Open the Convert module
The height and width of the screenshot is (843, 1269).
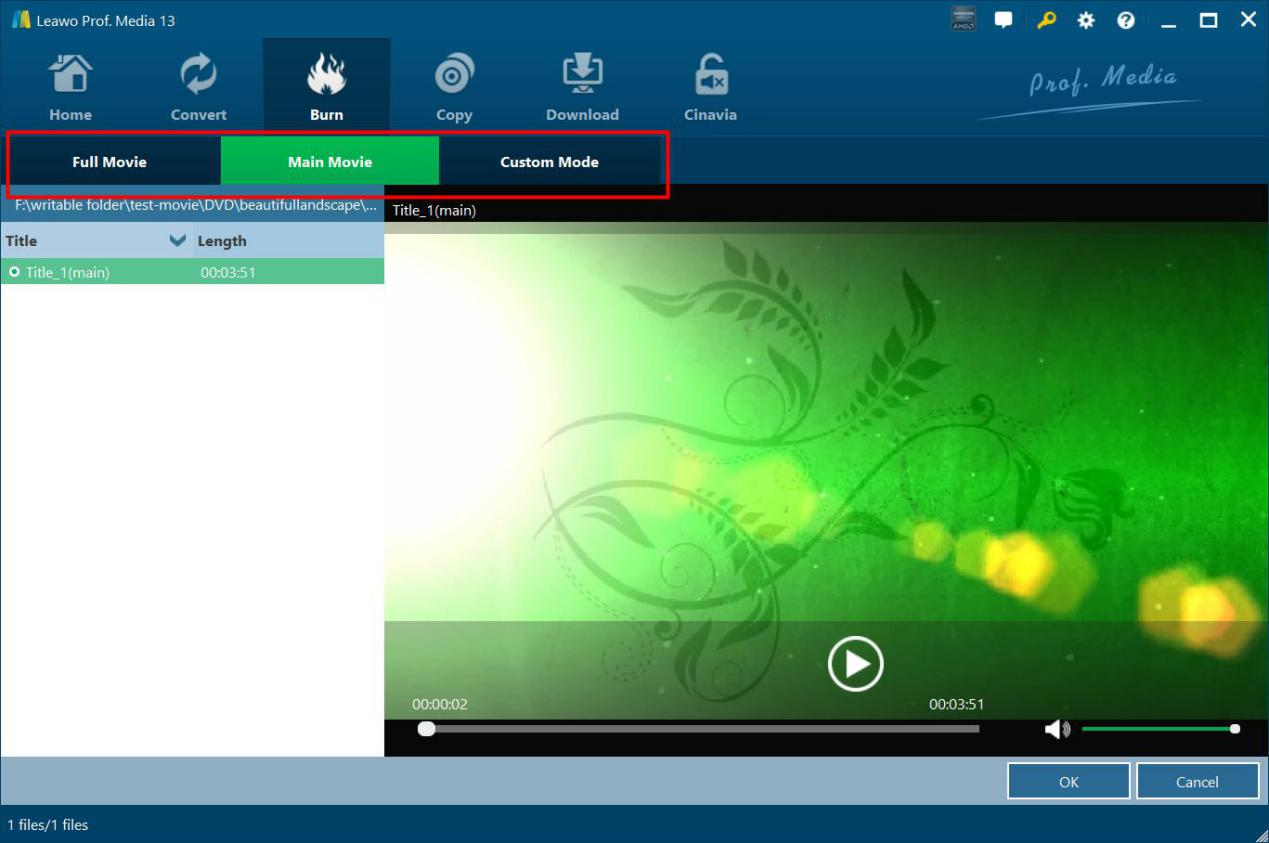click(x=198, y=88)
